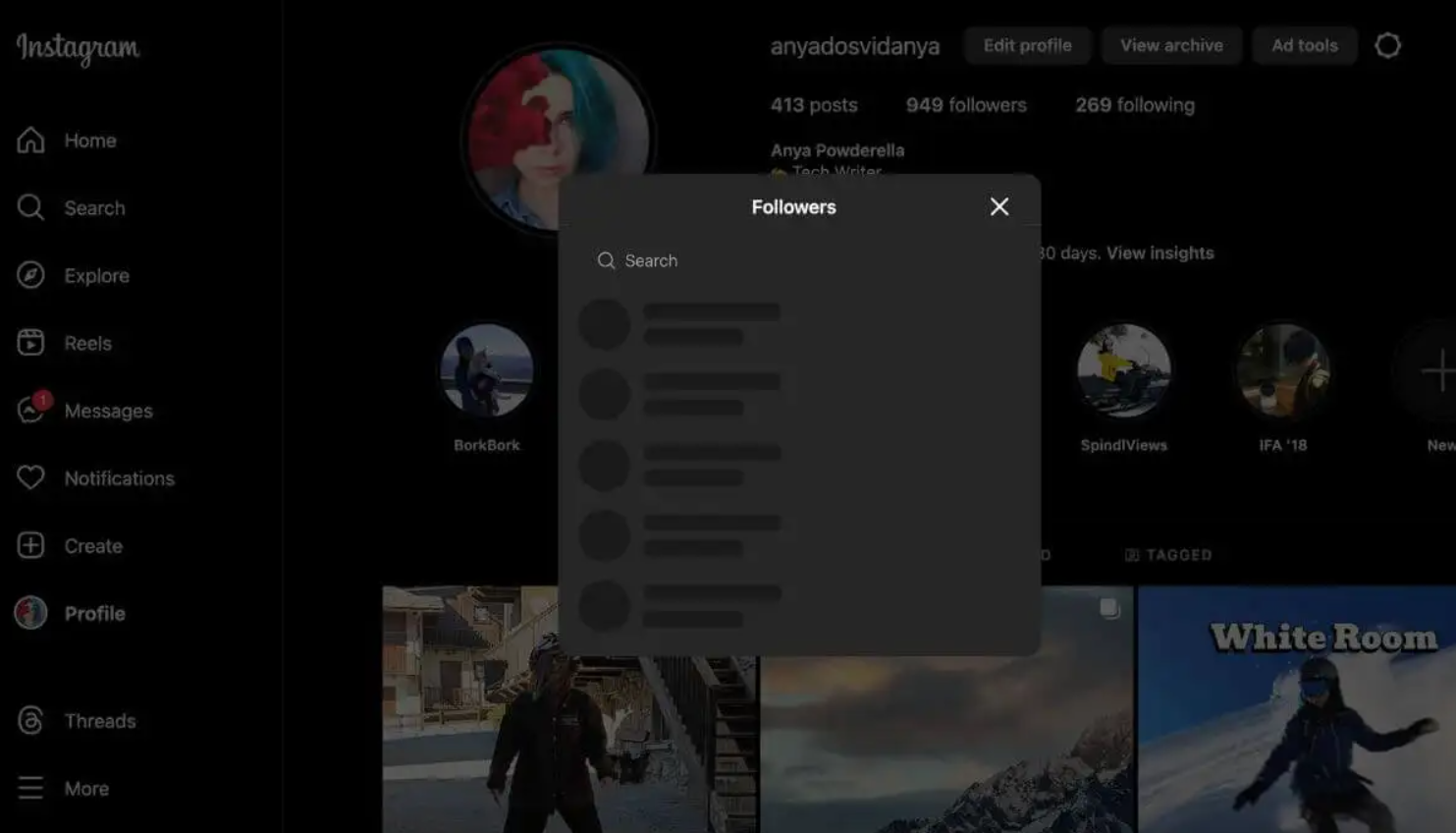Expand the More hamburger menu
This screenshot has width=1456, height=833.
point(30,788)
